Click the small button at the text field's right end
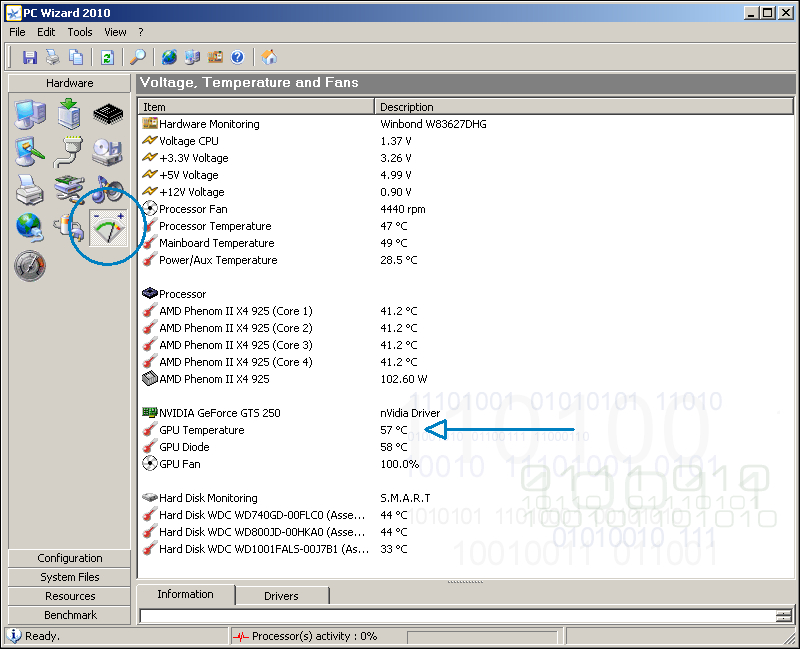Image resolution: width=800 pixels, height=649 pixels. click(784, 616)
